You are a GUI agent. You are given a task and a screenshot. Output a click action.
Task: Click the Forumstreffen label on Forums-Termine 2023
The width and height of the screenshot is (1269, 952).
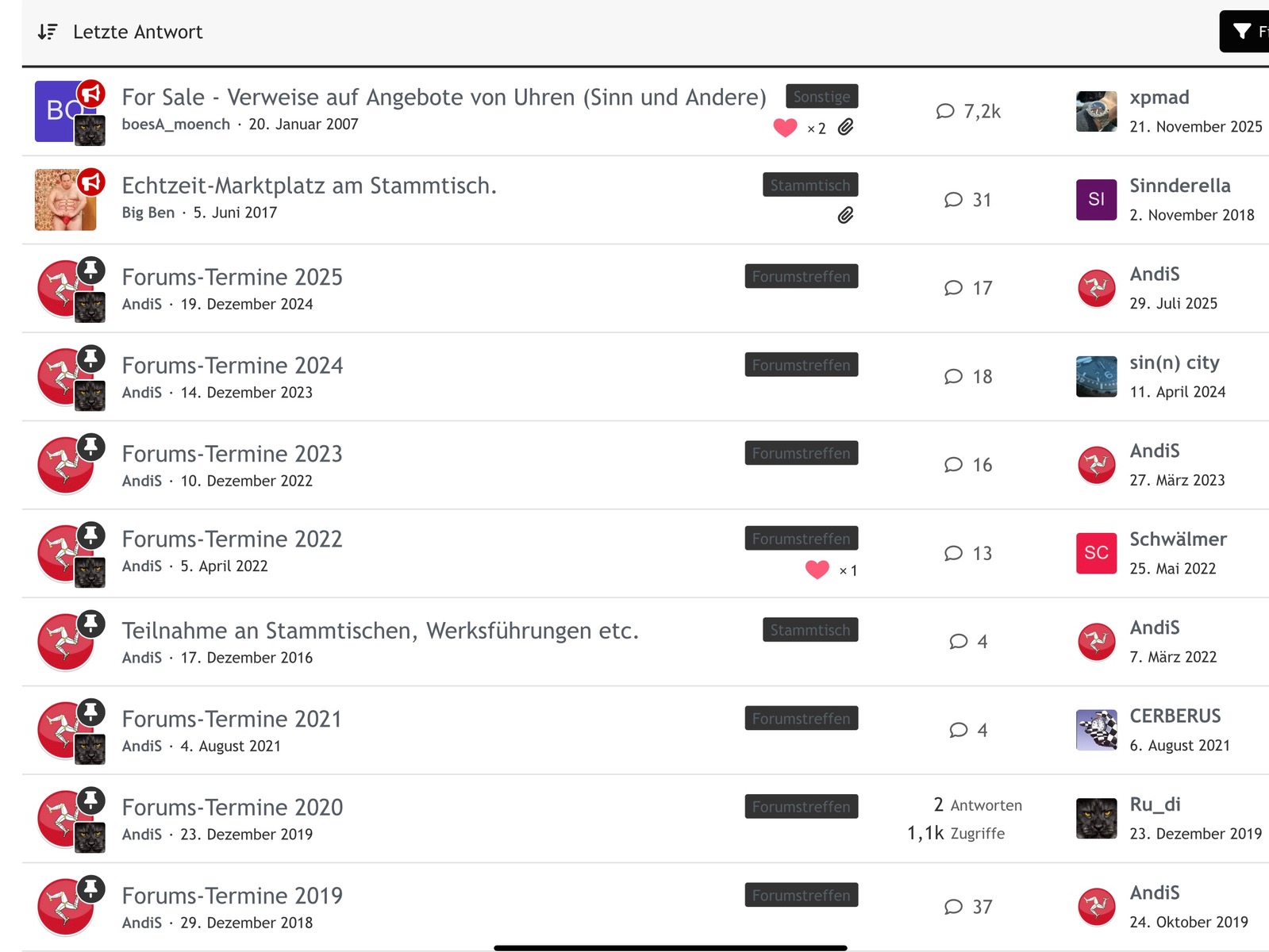tap(801, 453)
